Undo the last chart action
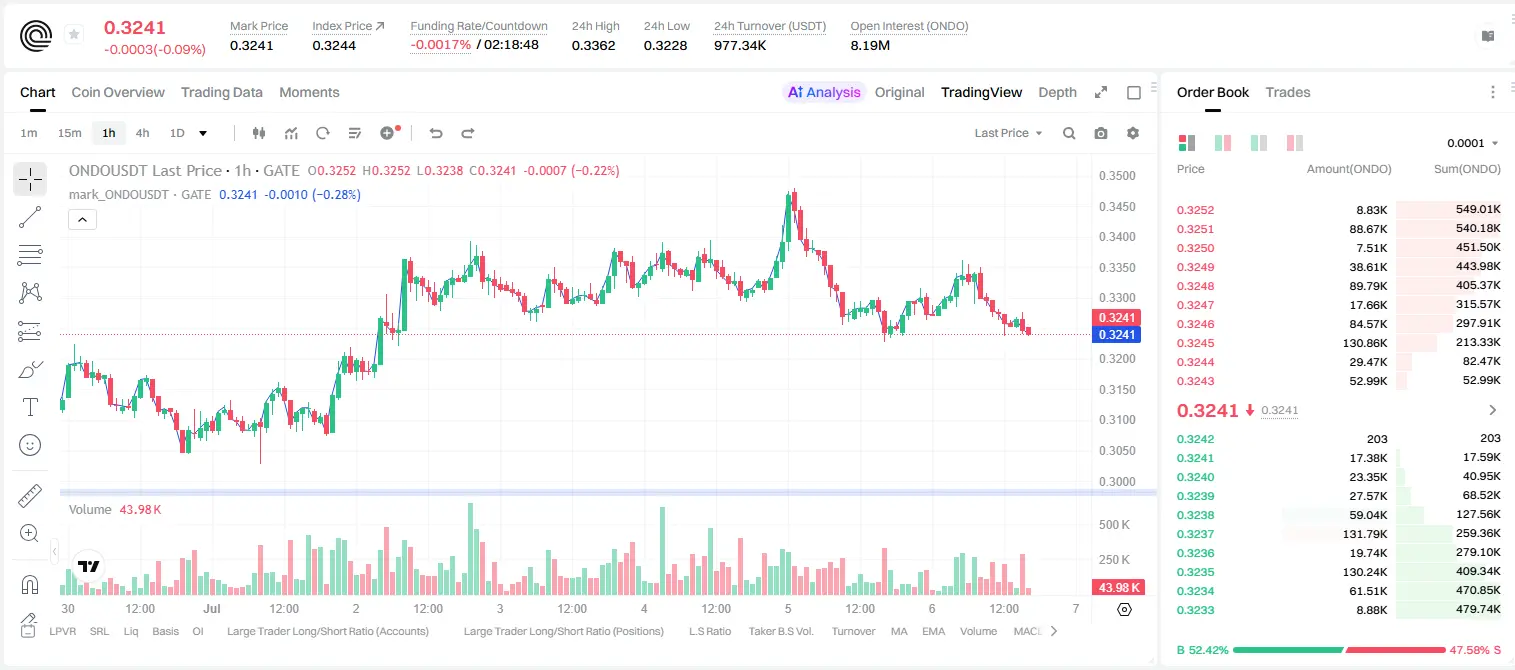This screenshot has width=1515, height=670. click(x=436, y=133)
